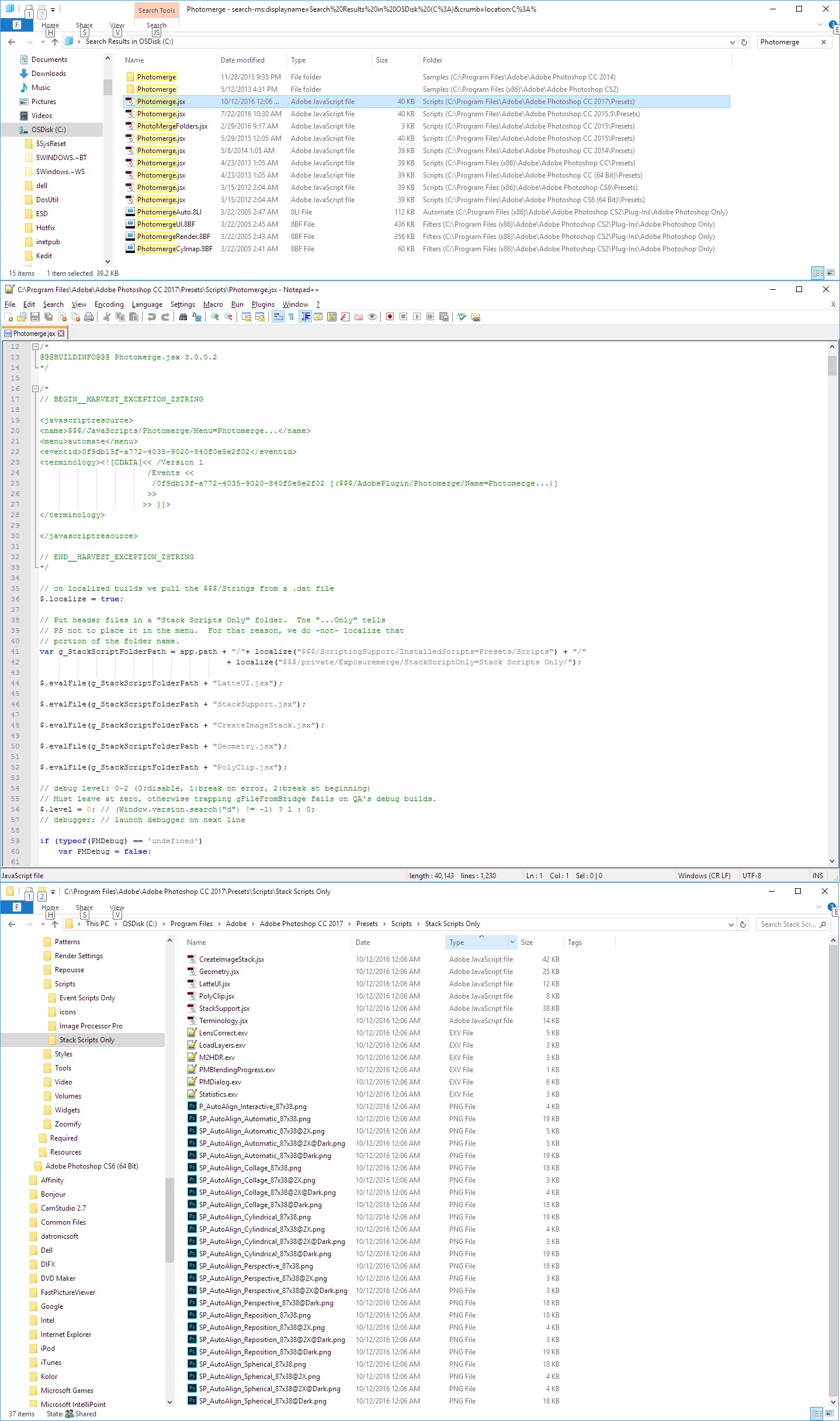Clear the Photomerge search box
840x1421 pixels.
(x=824, y=42)
